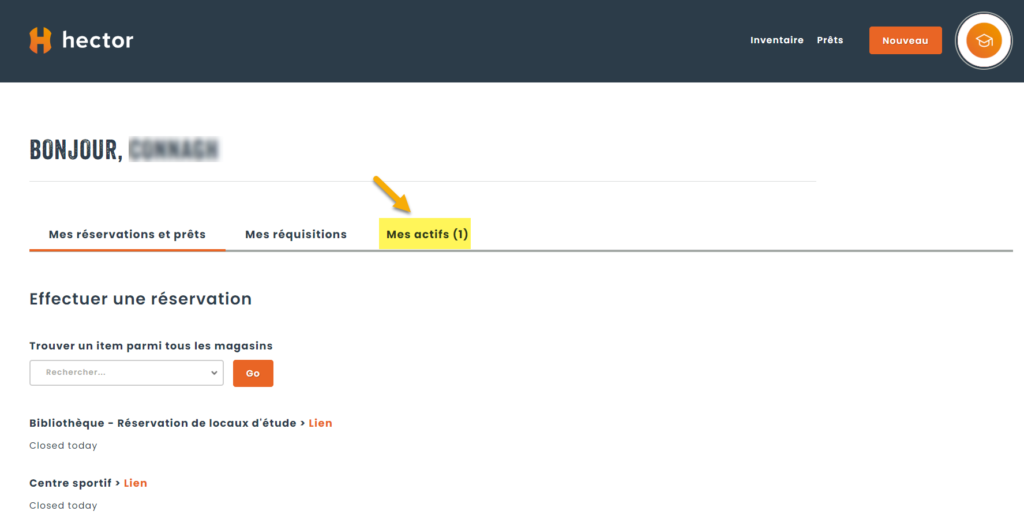The image size is (1024, 519).
Task: Click the Bonjour greeting heading
Action: [x=76, y=150]
